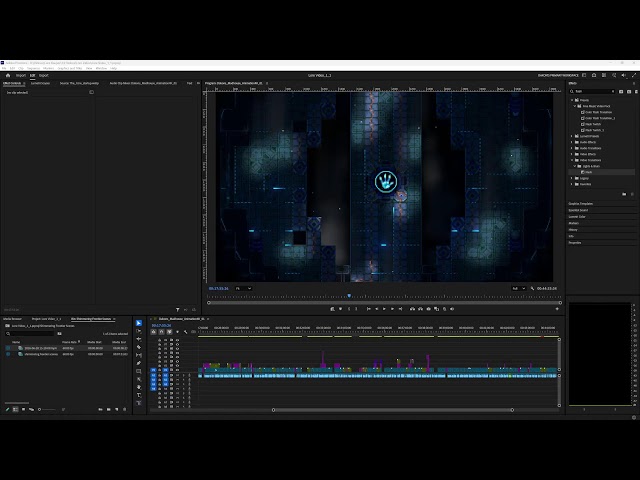Image resolution: width=640 pixels, height=480 pixels.
Task: Create new custom bin in Effects panel
Action: (624, 194)
